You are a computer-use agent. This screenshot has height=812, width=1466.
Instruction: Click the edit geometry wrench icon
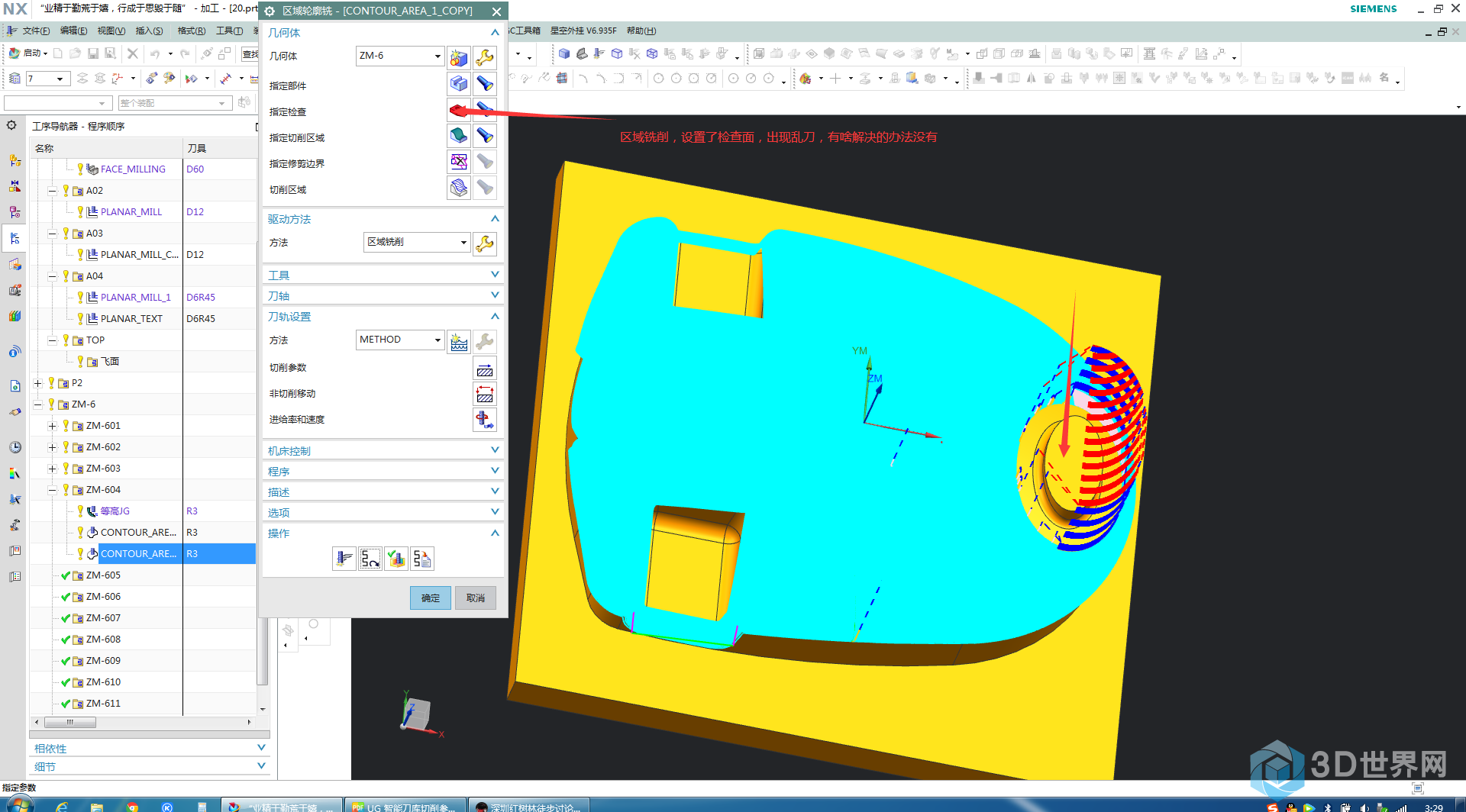[x=485, y=57]
